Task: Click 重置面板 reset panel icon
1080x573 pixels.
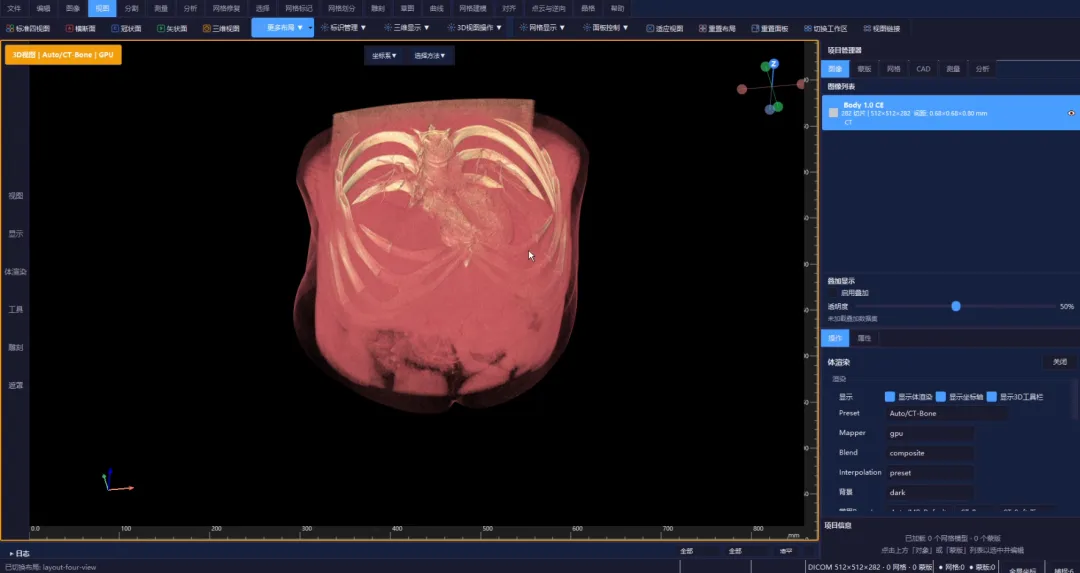Action: point(756,28)
